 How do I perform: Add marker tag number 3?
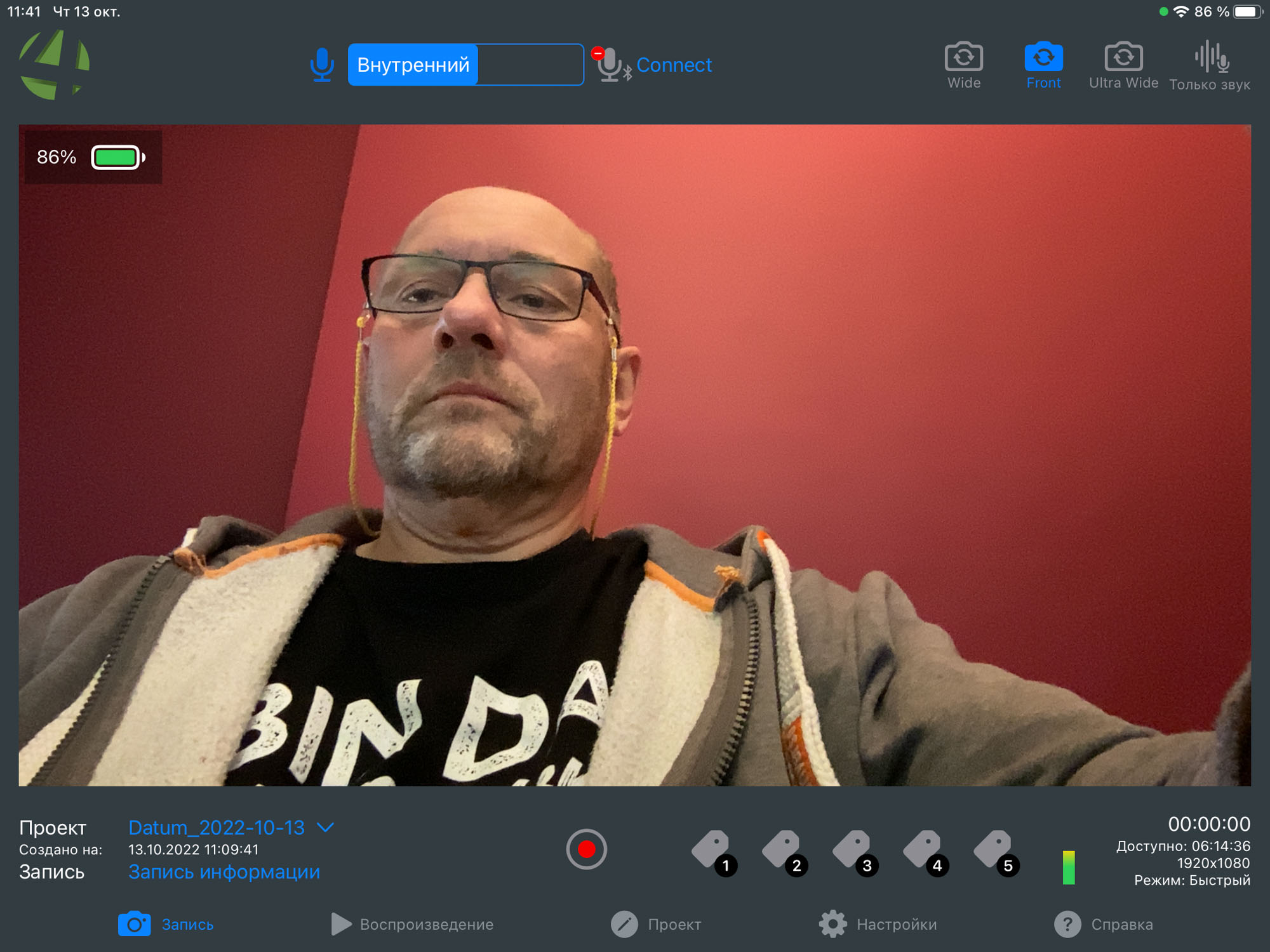pos(854,852)
